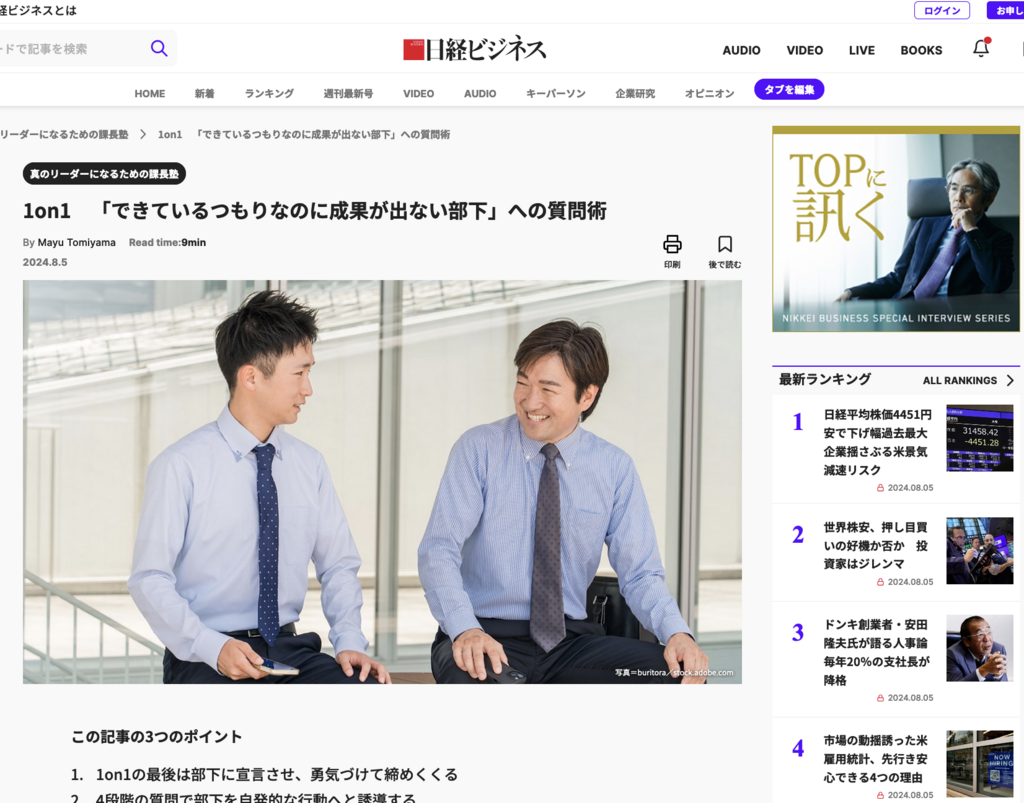The image size is (1024, 803).
Task: Click the 課長塾 breadcrumb link
Action: tap(64, 134)
